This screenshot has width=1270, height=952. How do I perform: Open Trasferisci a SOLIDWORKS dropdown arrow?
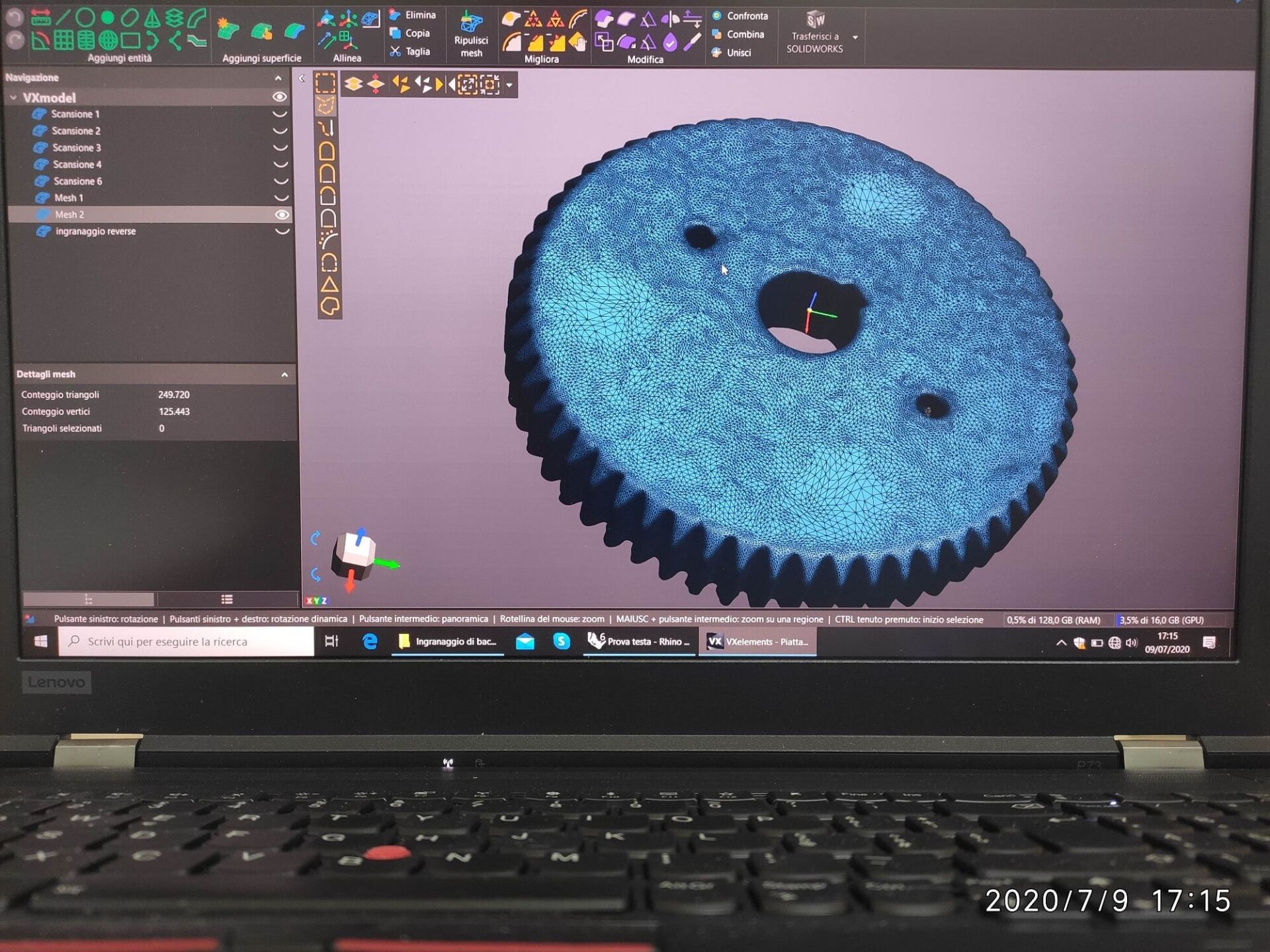pos(855,38)
